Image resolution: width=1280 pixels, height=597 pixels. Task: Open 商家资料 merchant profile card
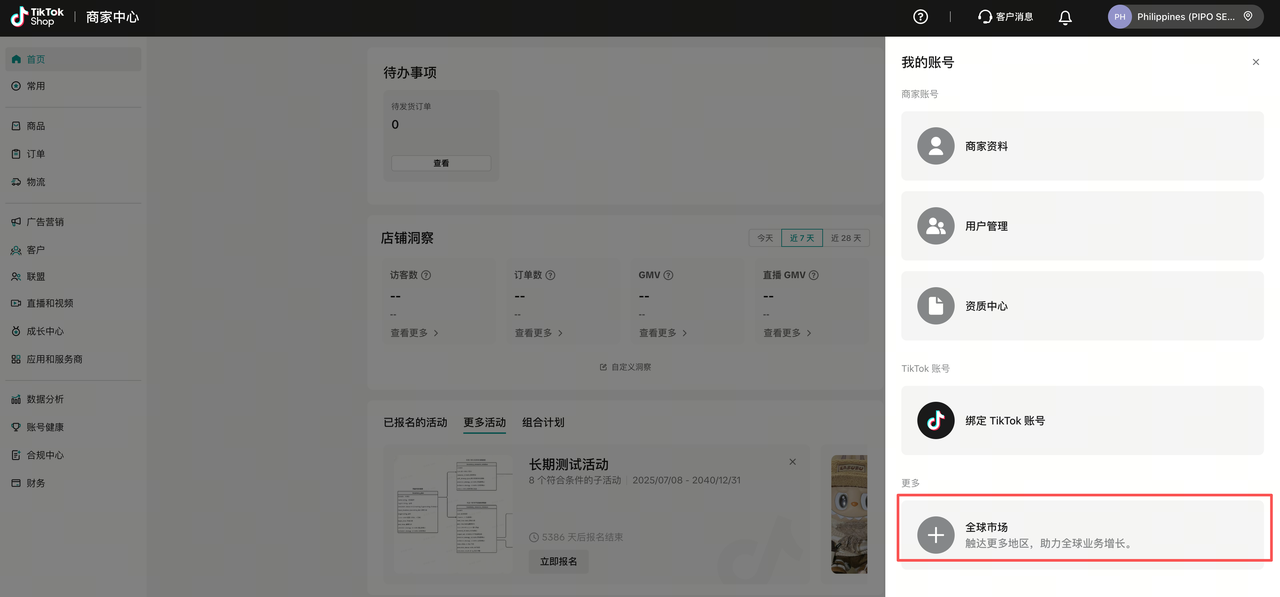click(x=1082, y=146)
